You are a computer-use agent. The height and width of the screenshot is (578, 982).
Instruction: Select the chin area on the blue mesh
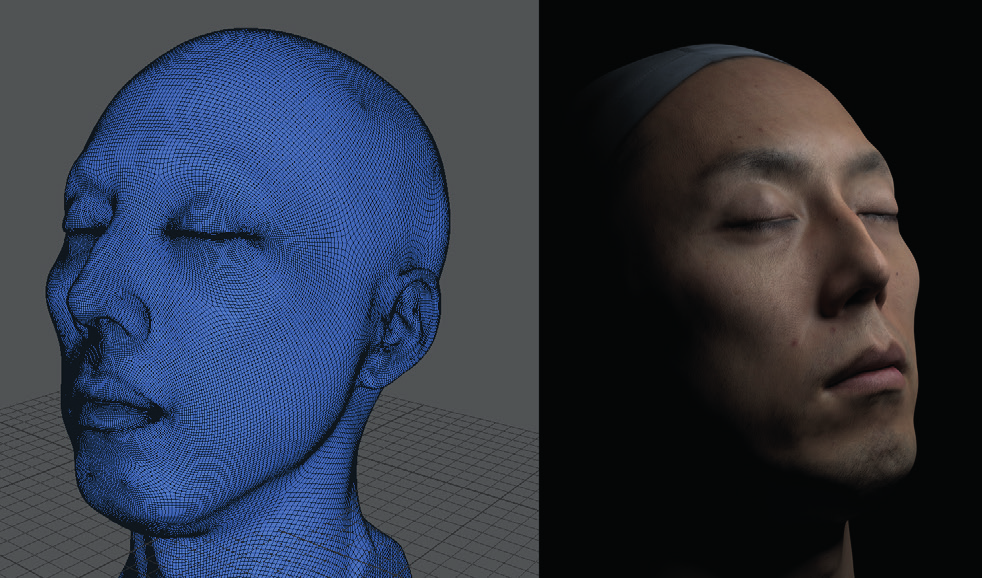[x=128, y=482]
